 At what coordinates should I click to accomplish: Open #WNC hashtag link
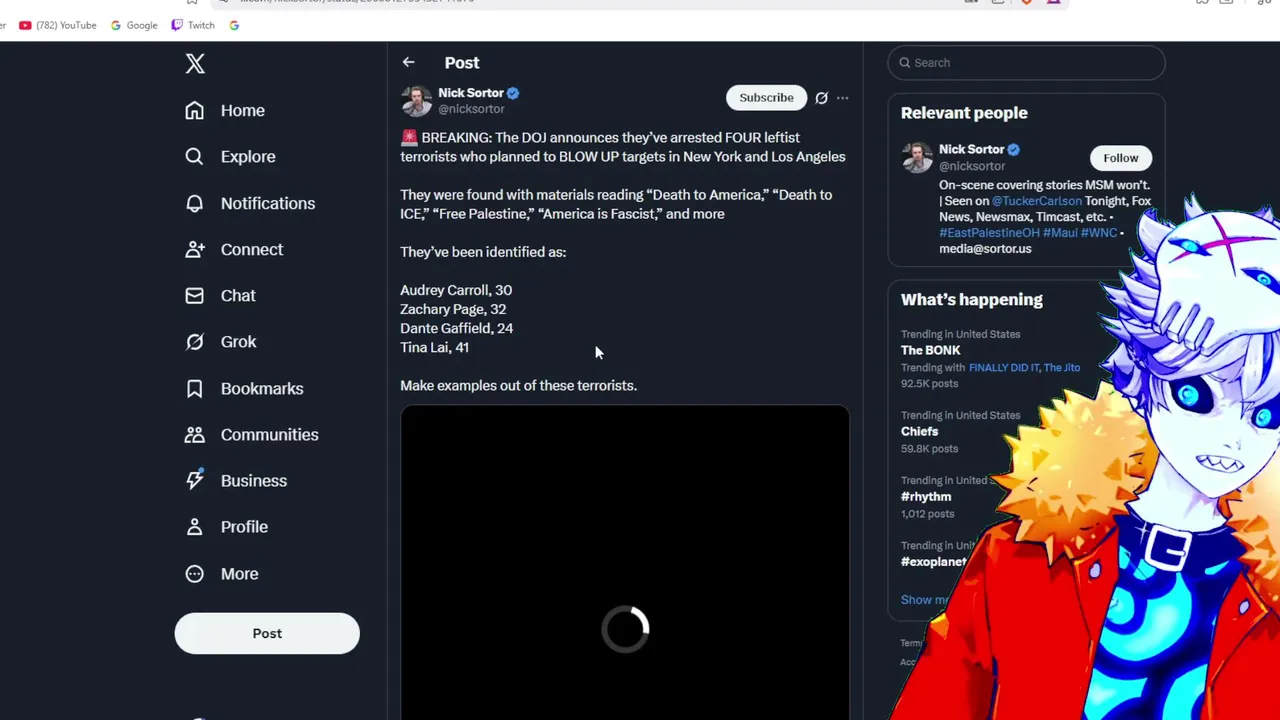pos(1099,233)
